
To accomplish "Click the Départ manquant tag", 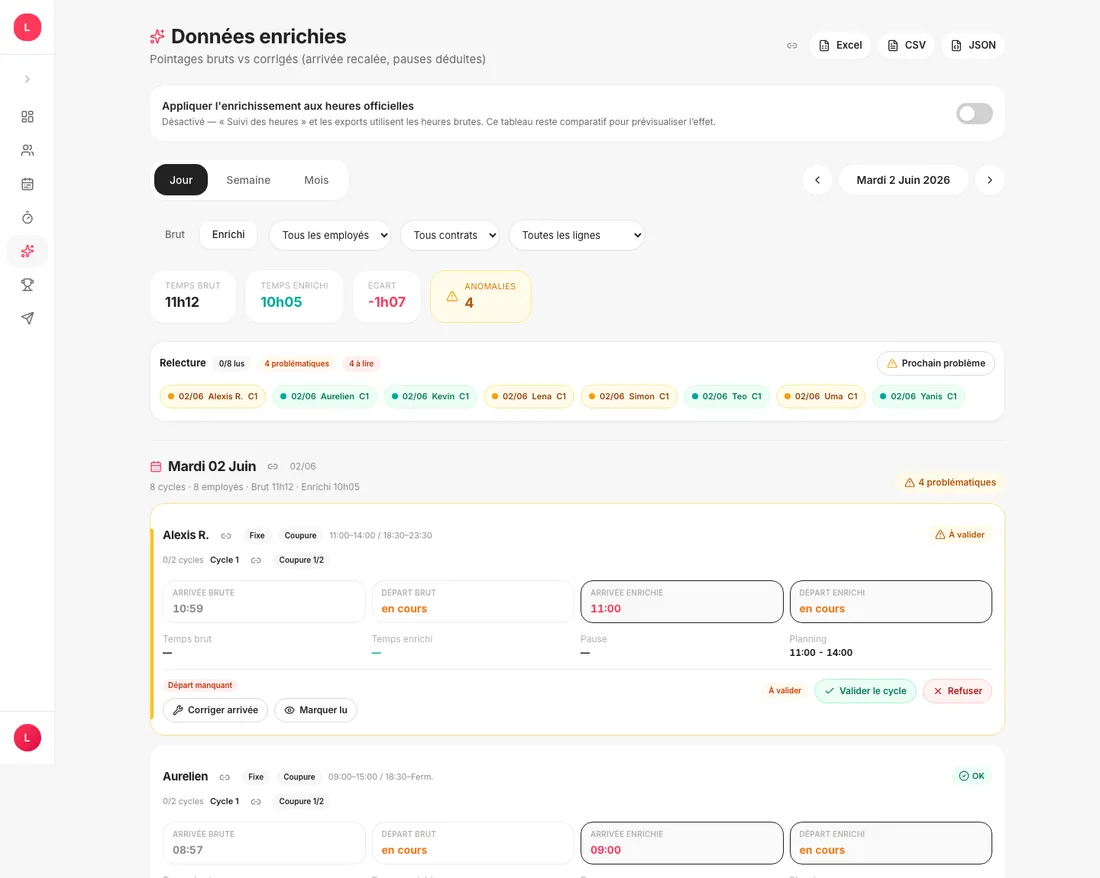I will (200, 685).
